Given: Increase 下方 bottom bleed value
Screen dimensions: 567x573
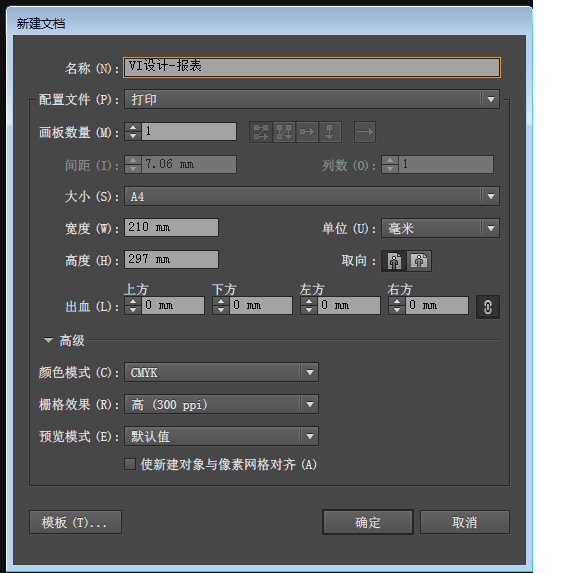Looking at the screenshot, I should [x=221, y=301].
